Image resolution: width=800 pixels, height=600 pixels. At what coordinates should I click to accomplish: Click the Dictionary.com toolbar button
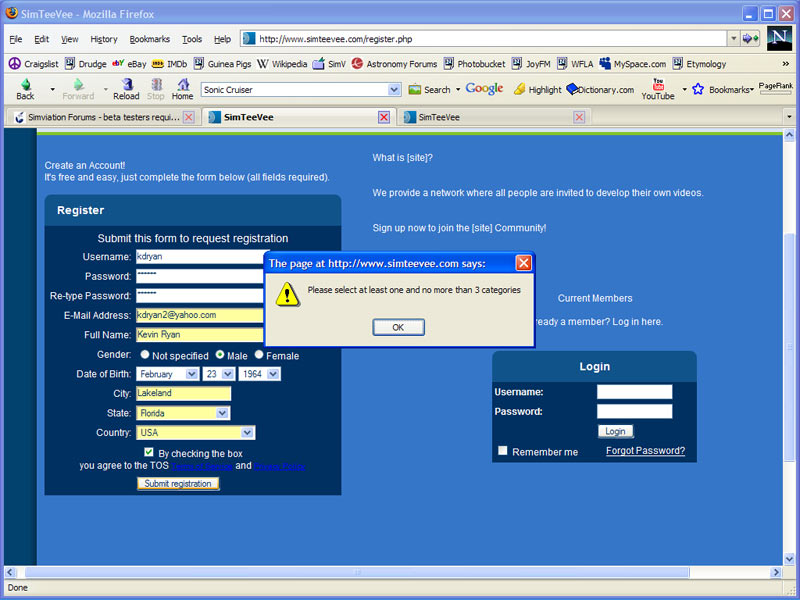(601, 89)
